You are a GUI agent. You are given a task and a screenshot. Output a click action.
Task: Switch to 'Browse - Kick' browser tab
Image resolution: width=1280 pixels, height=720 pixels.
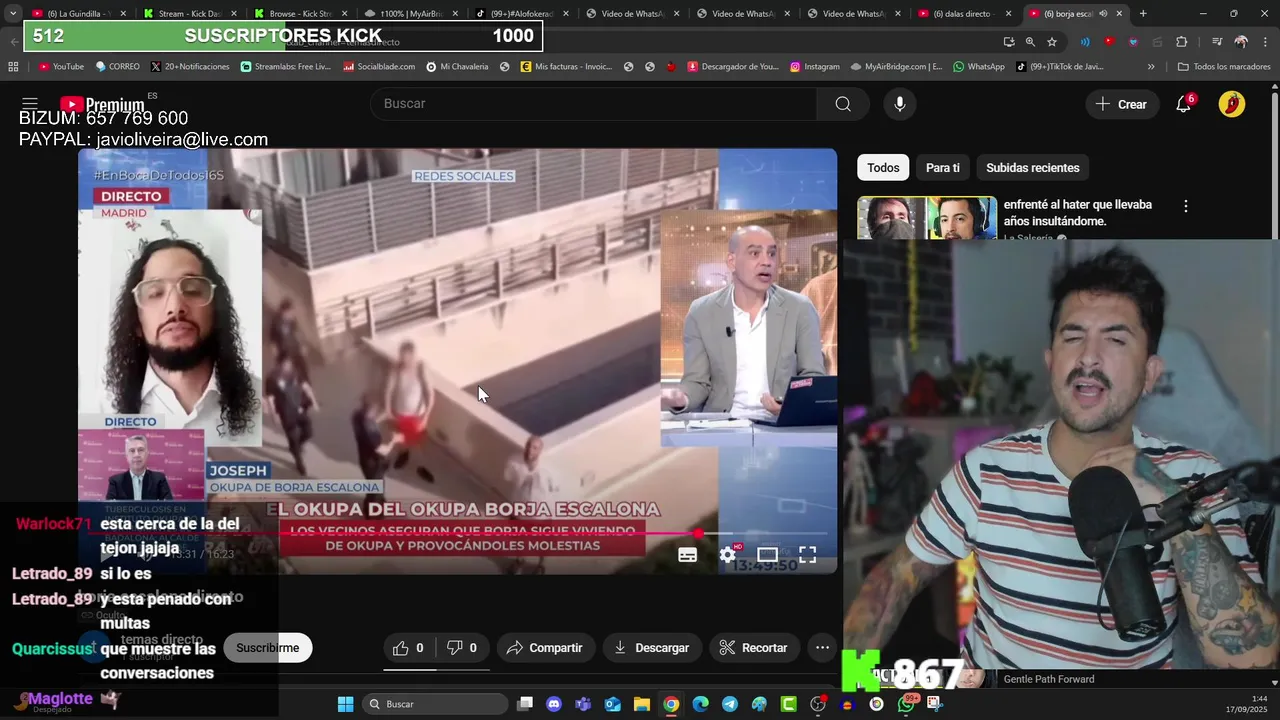(300, 14)
